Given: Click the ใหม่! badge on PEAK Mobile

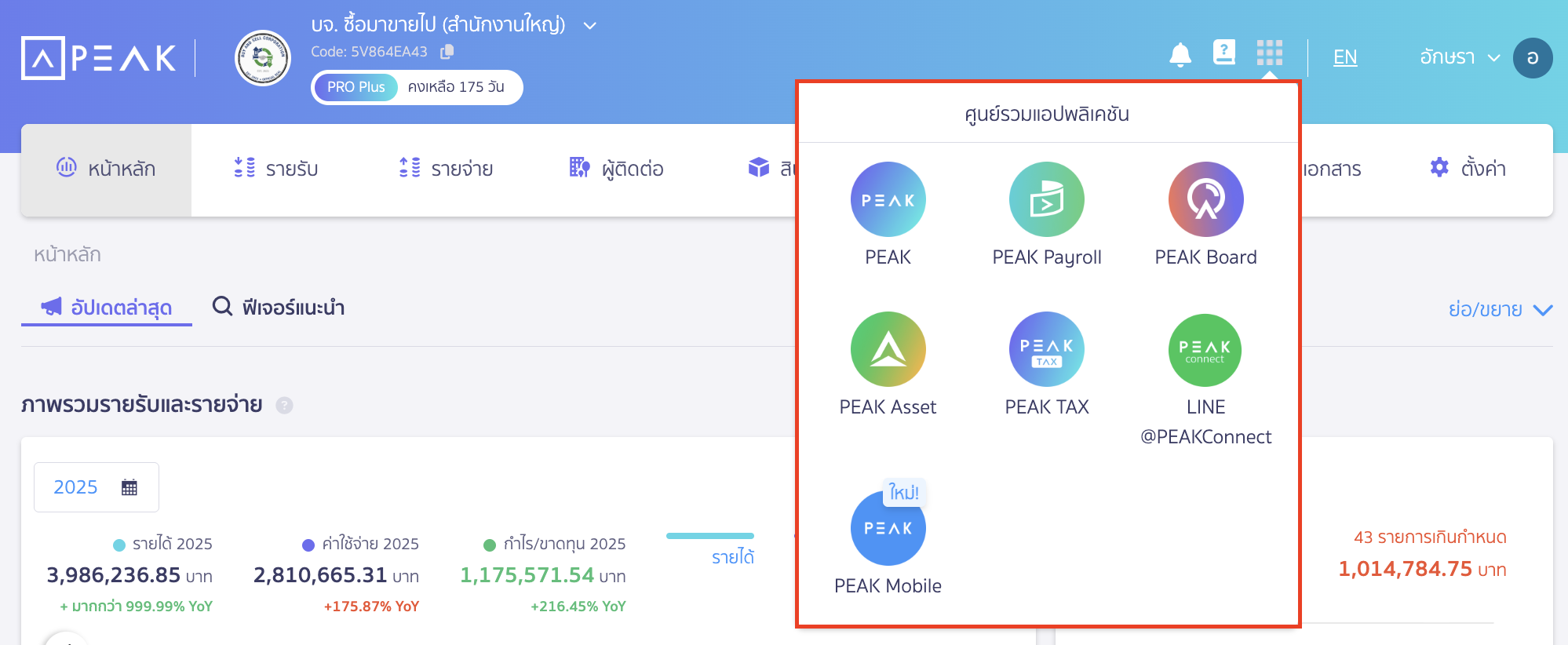Looking at the screenshot, I should 904,492.
